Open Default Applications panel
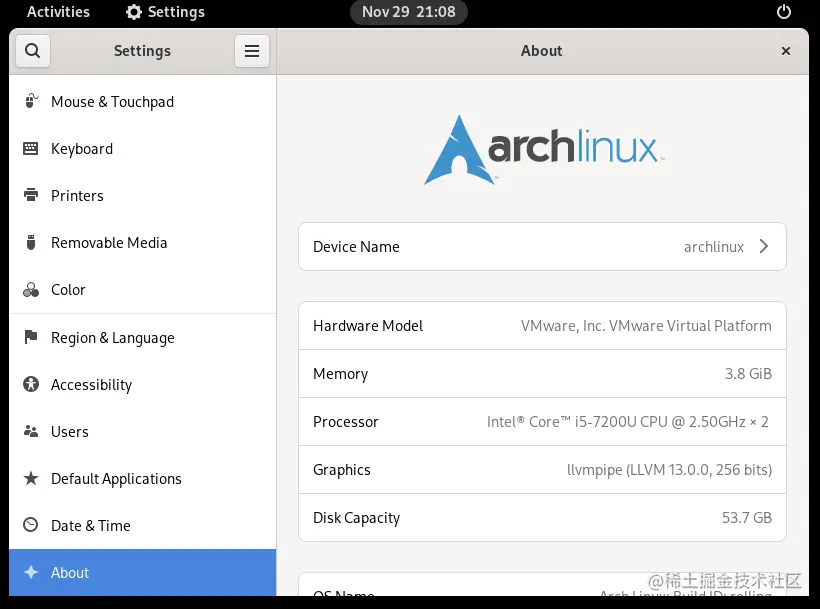 [142, 479]
